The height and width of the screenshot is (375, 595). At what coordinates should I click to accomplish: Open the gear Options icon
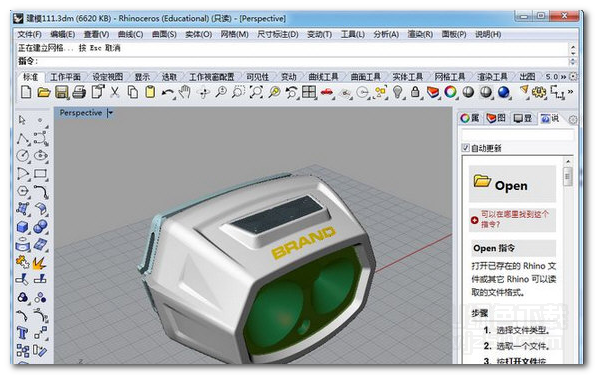click(539, 92)
